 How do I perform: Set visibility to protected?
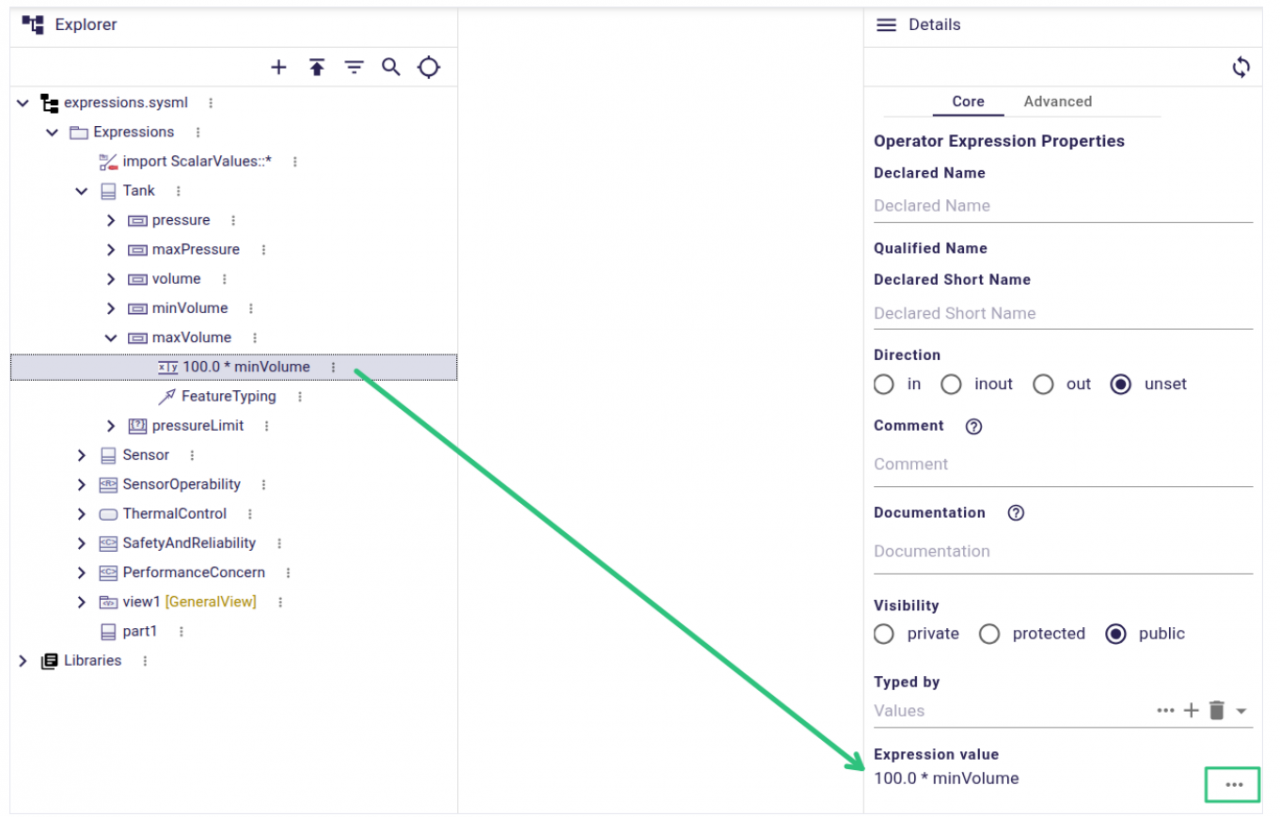point(989,634)
